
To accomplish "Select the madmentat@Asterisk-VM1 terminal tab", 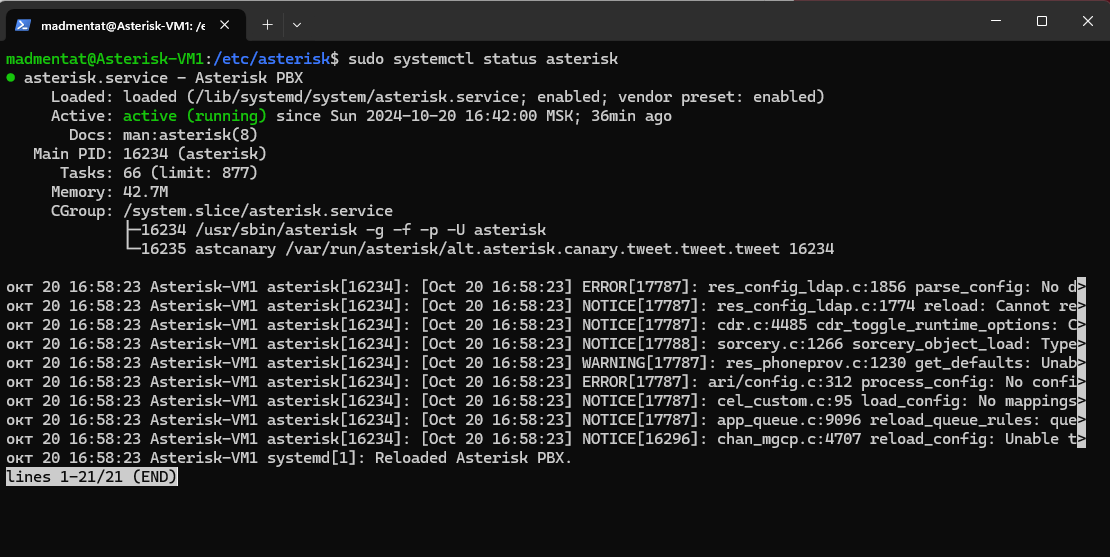I will click(124, 25).
